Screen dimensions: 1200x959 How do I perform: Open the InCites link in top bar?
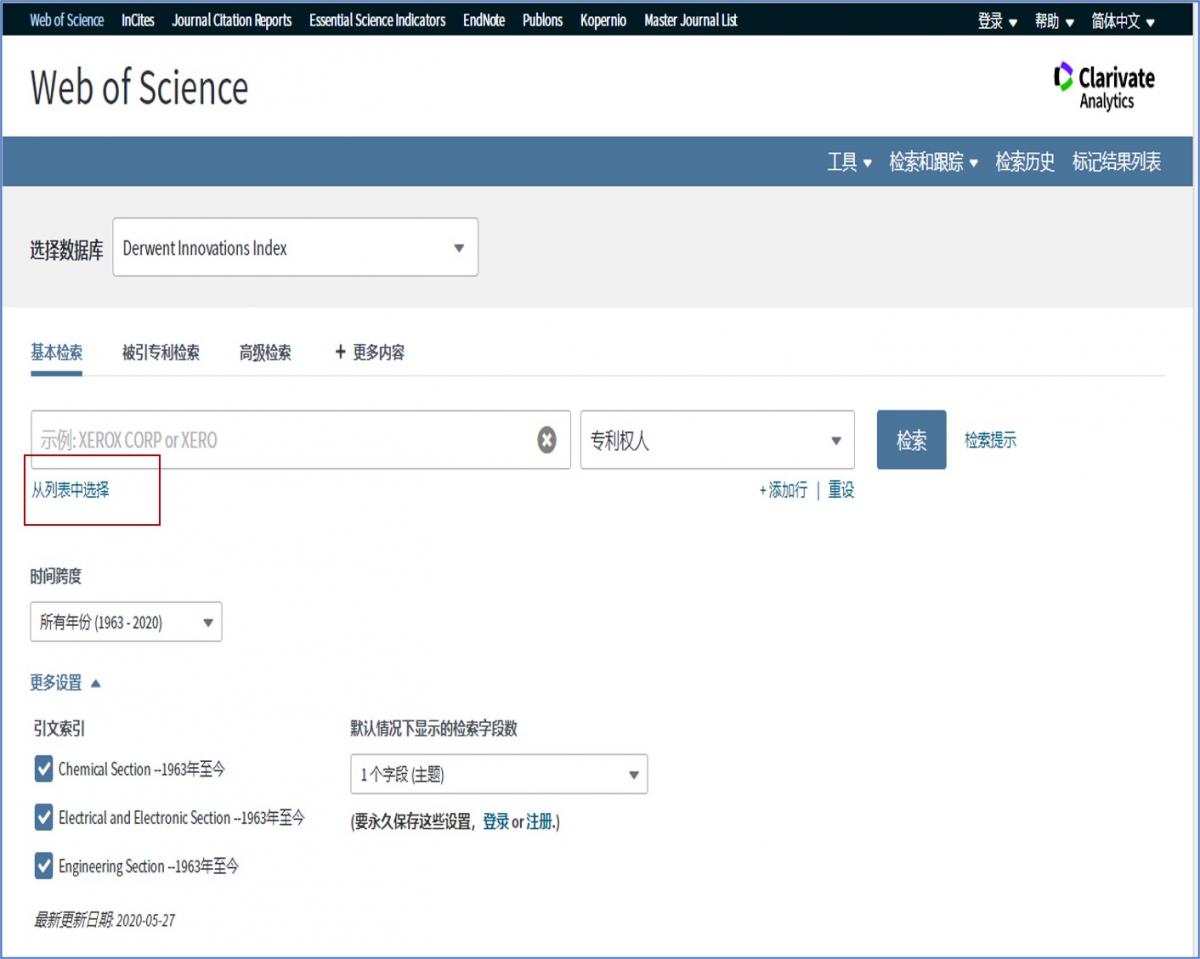(138, 20)
